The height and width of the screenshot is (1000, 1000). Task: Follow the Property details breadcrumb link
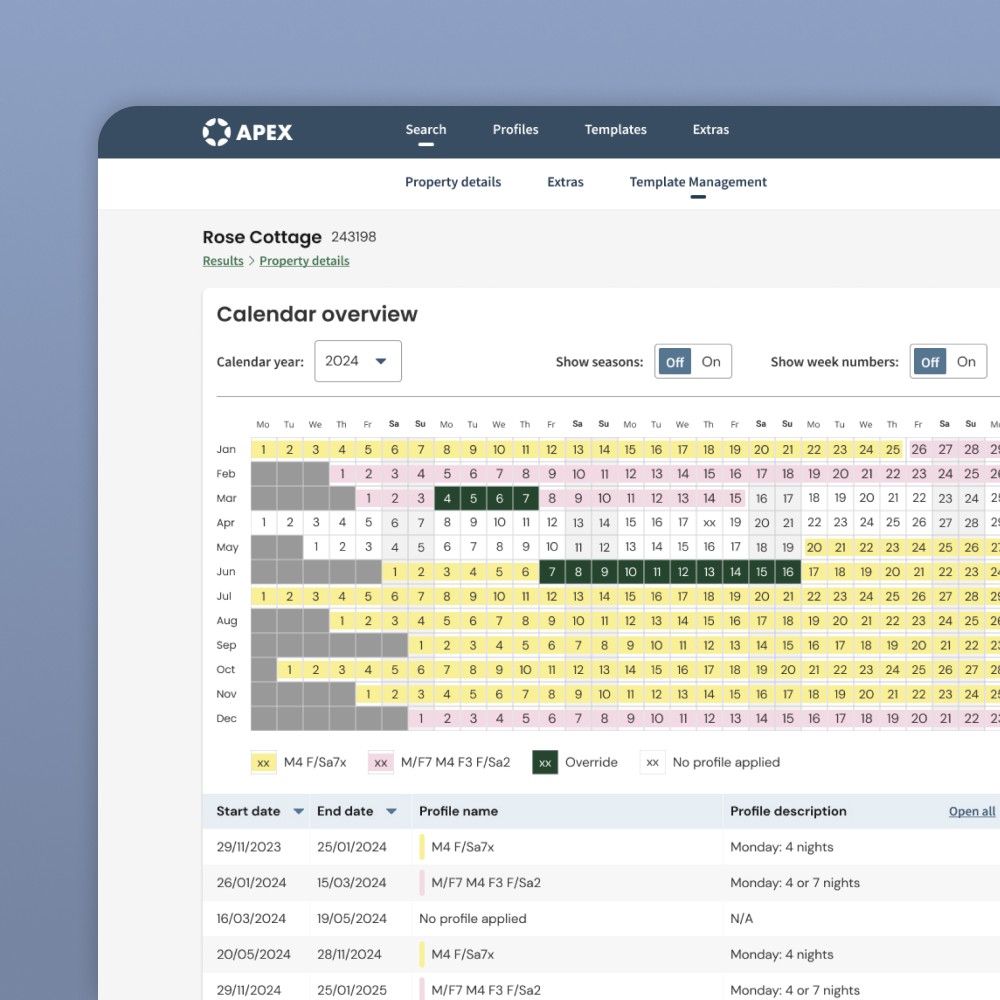point(304,261)
